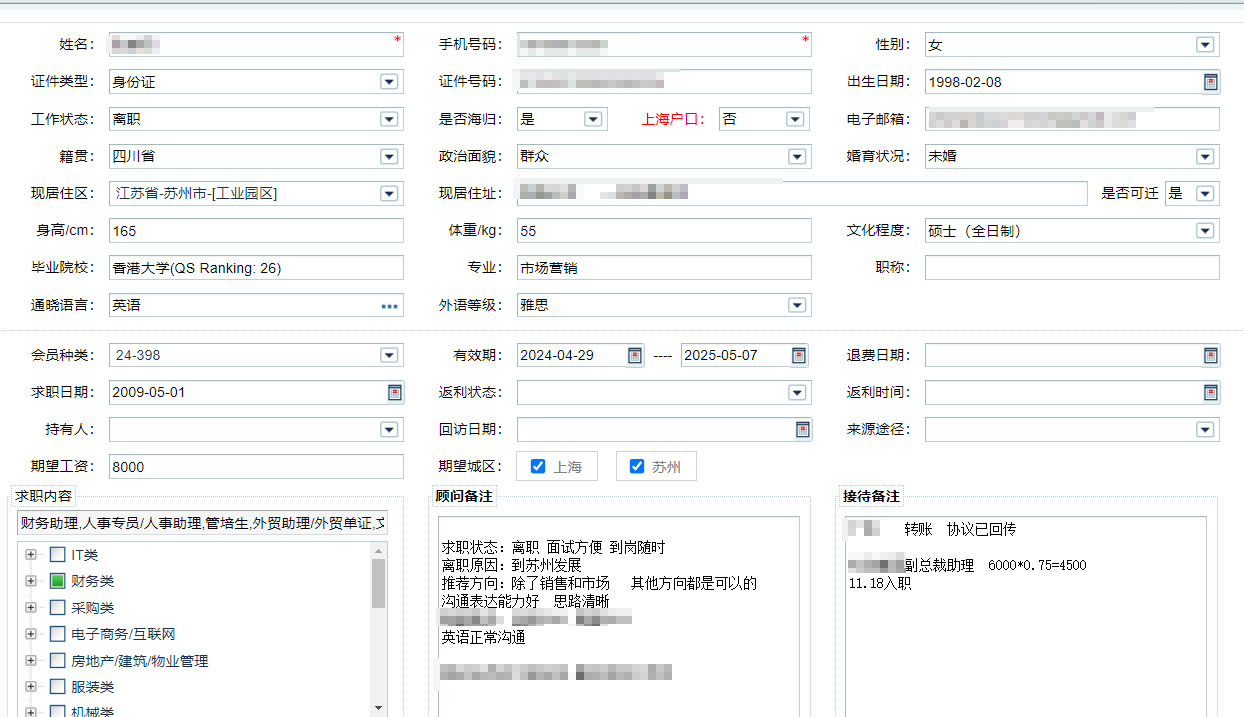Open the 是否可迁 dropdown

click(1204, 193)
